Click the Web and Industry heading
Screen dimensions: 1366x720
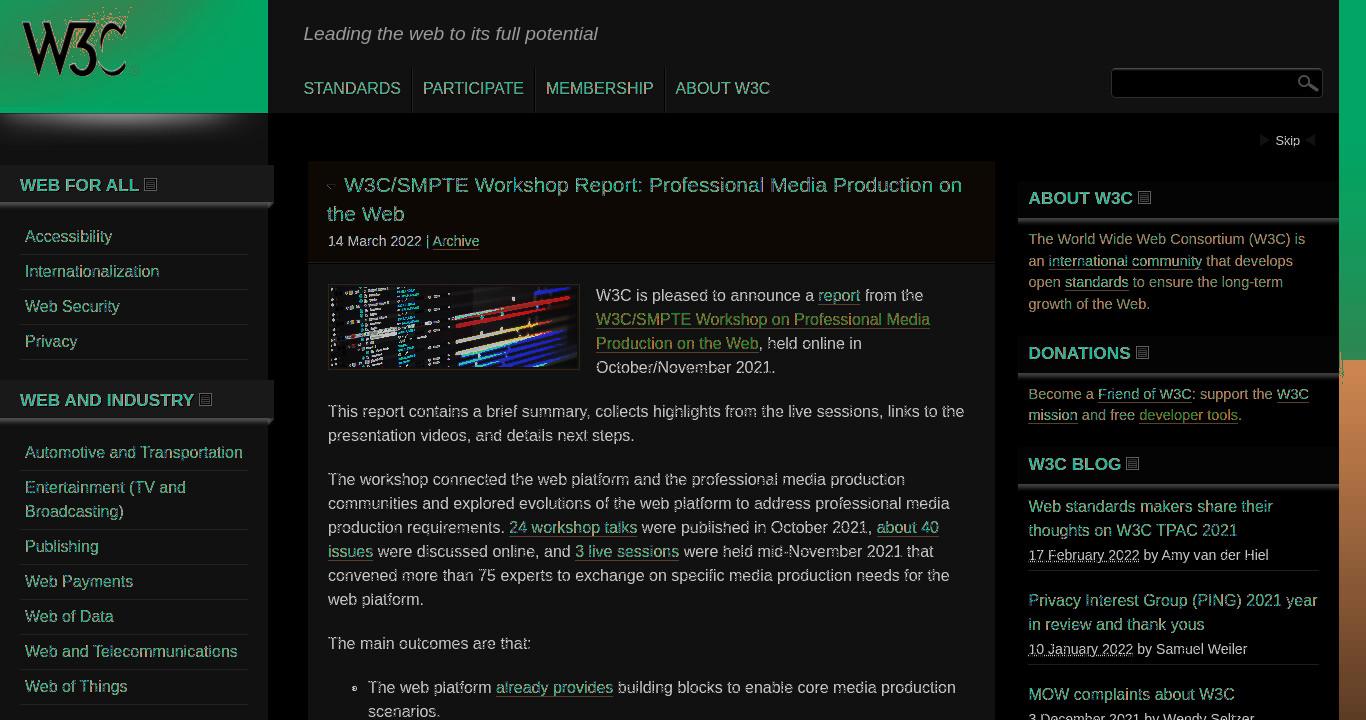(107, 400)
